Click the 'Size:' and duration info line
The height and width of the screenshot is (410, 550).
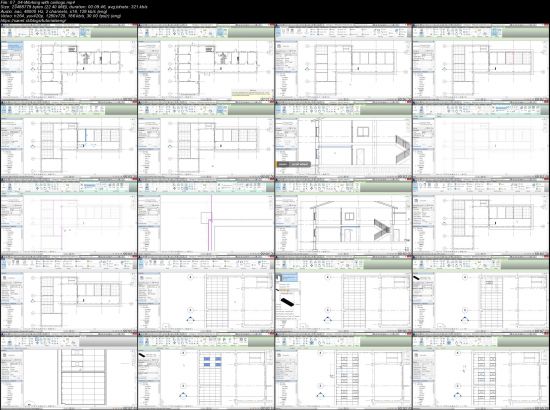(74, 7)
